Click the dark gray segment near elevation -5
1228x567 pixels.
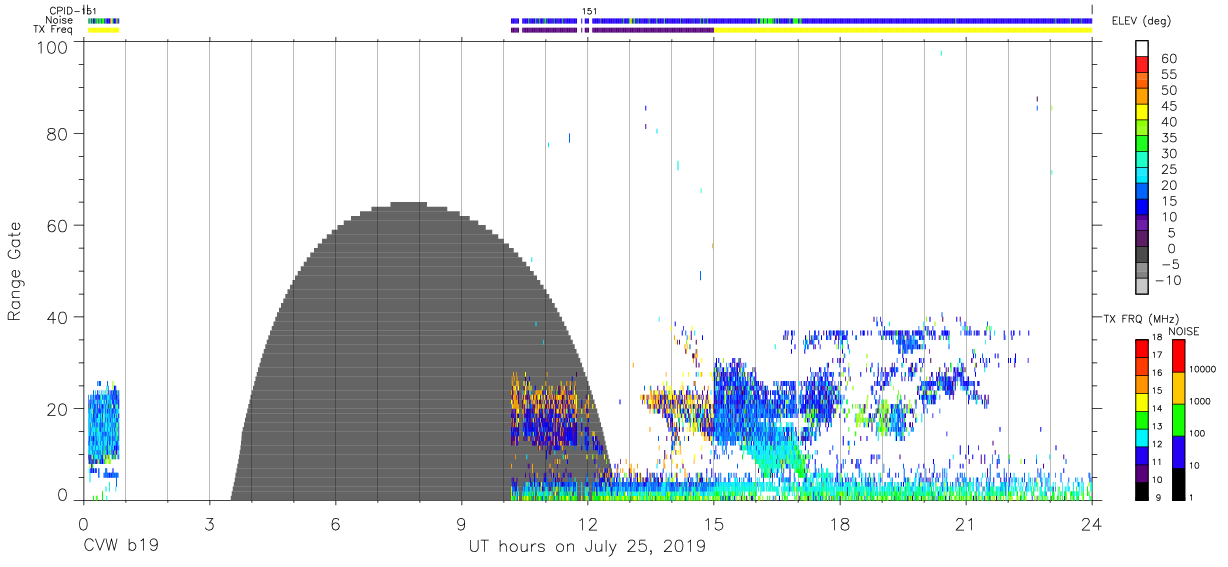pos(1141,256)
